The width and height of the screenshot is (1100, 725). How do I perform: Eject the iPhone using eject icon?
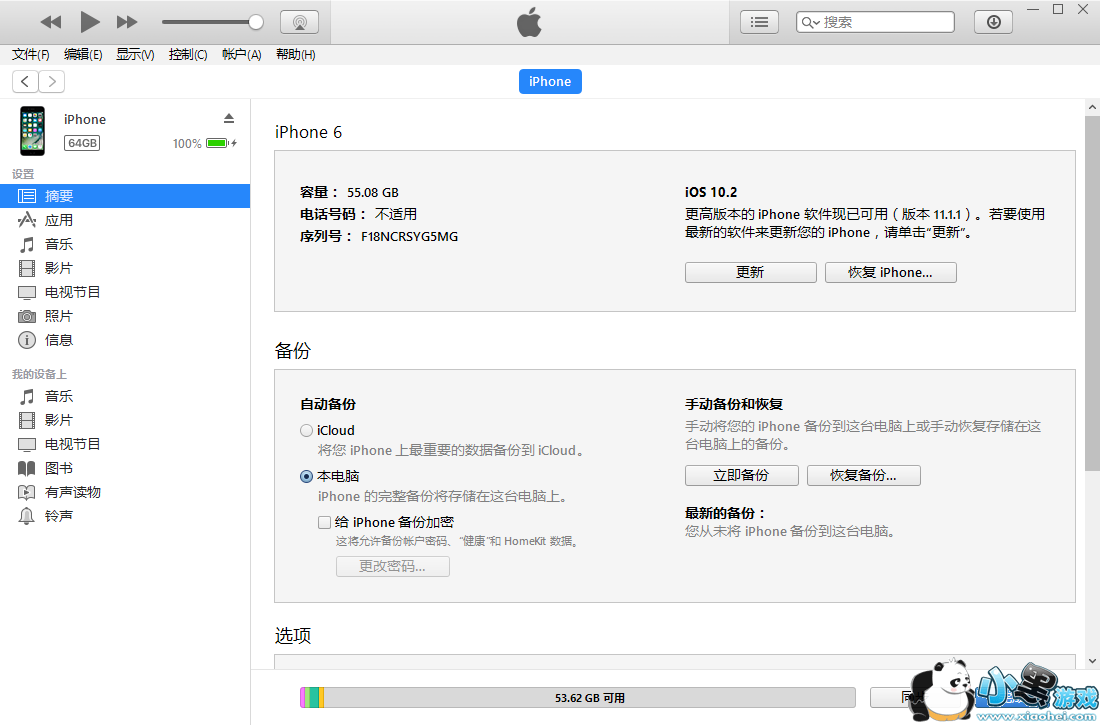[x=229, y=119]
